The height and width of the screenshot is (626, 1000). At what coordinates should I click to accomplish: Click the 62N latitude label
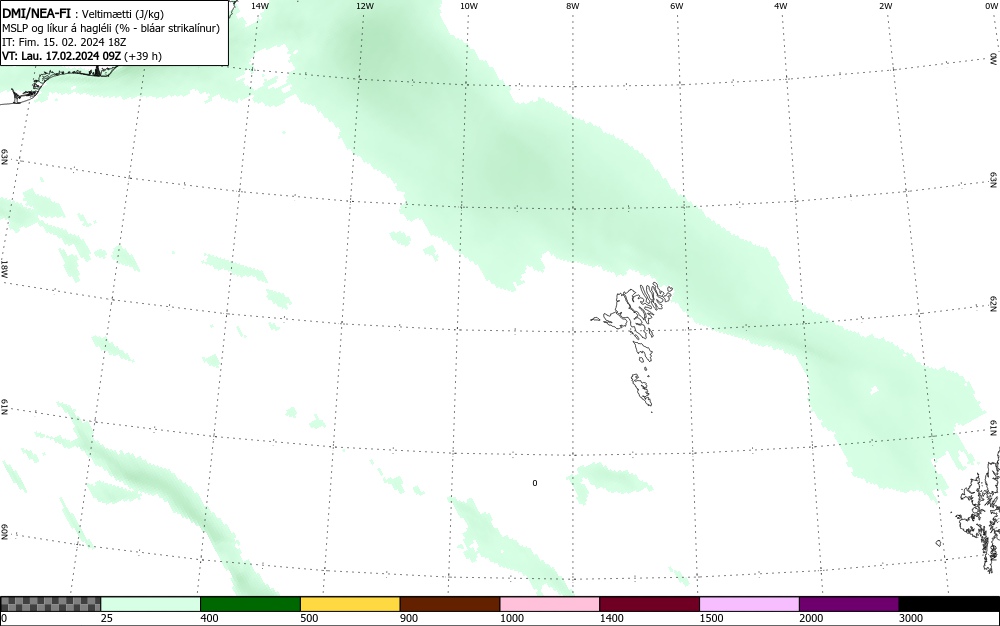(994, 303)
